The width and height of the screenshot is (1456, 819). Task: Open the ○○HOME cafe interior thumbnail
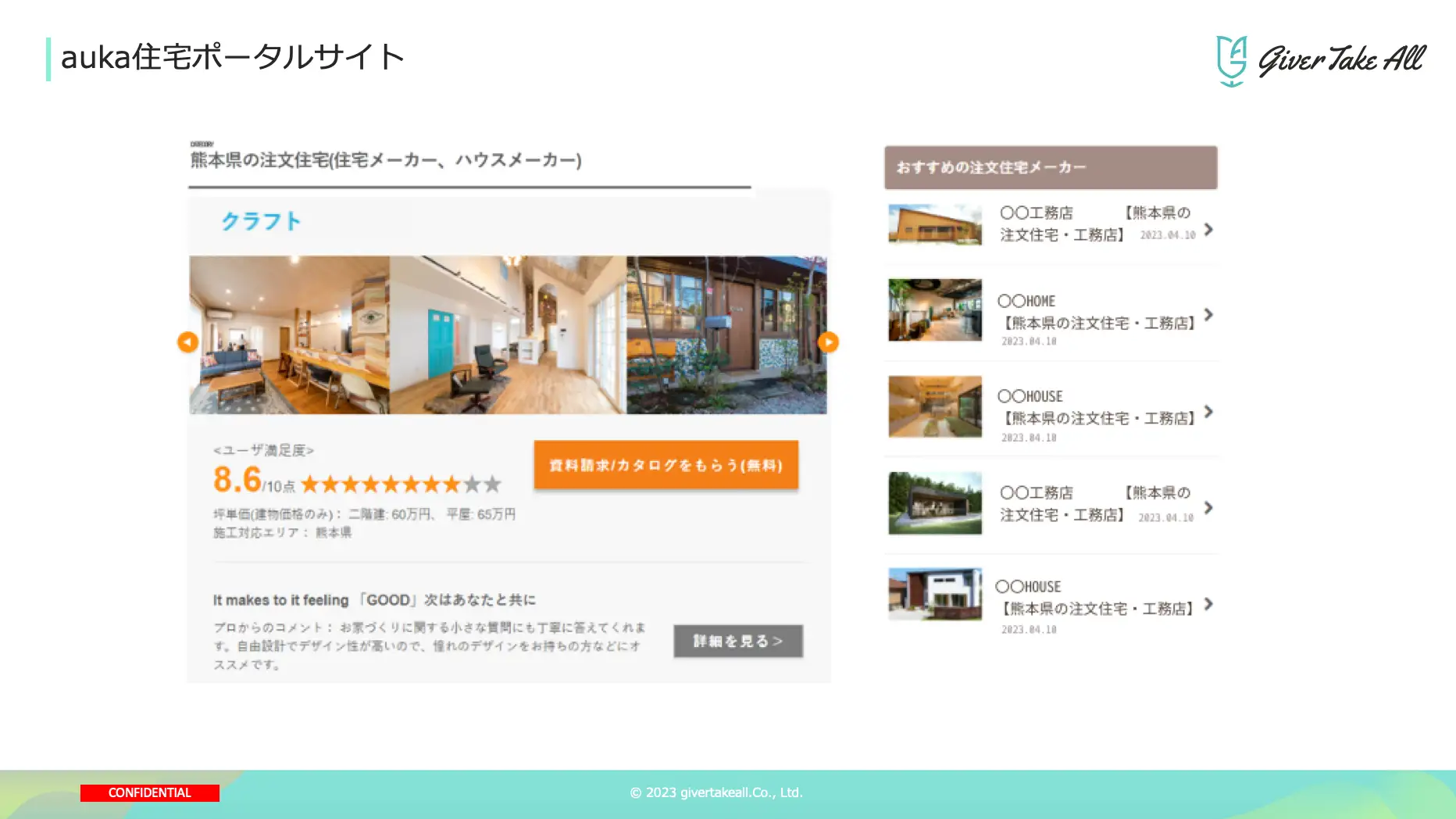coord(935,310)
